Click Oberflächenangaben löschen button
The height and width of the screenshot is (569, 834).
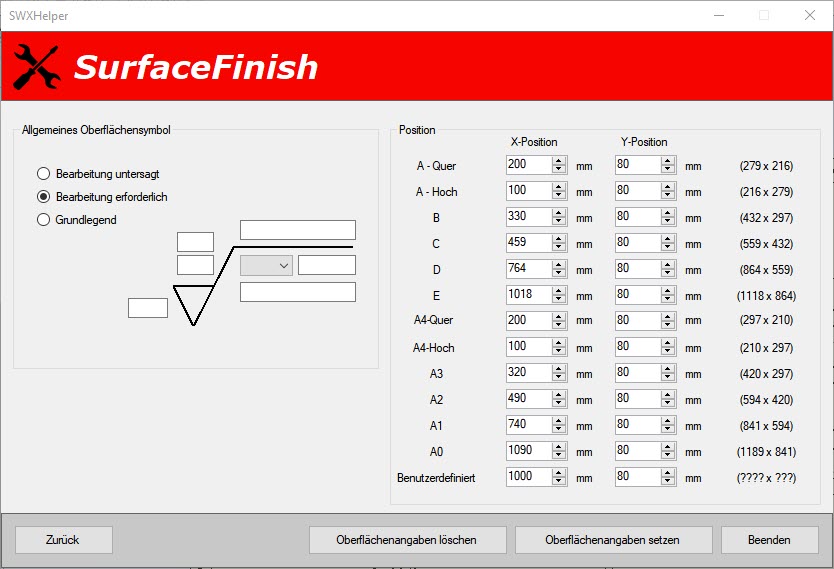tap(407, 540)
